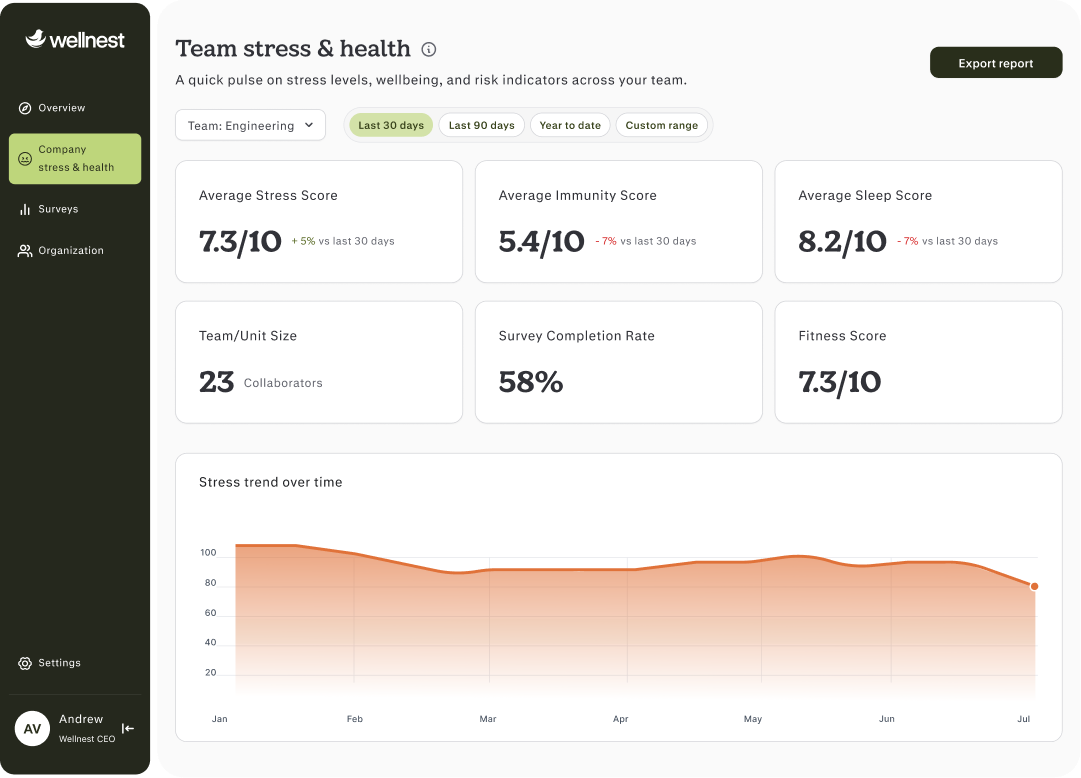The image size is (1081, 778).
Task: Open Settings using the gear icon
Action: click(x=25, y=663)
